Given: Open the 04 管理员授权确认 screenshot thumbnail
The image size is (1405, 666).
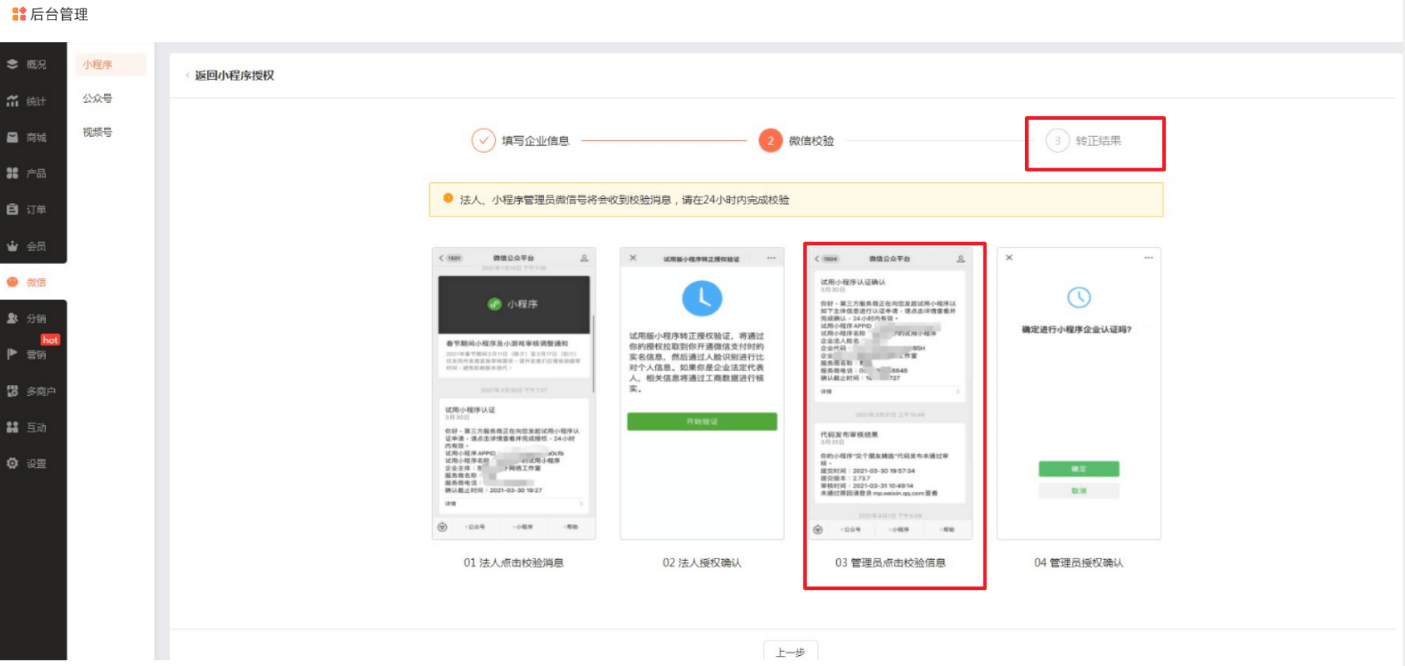Looking at the screenshot, I should coord(1079,394).
